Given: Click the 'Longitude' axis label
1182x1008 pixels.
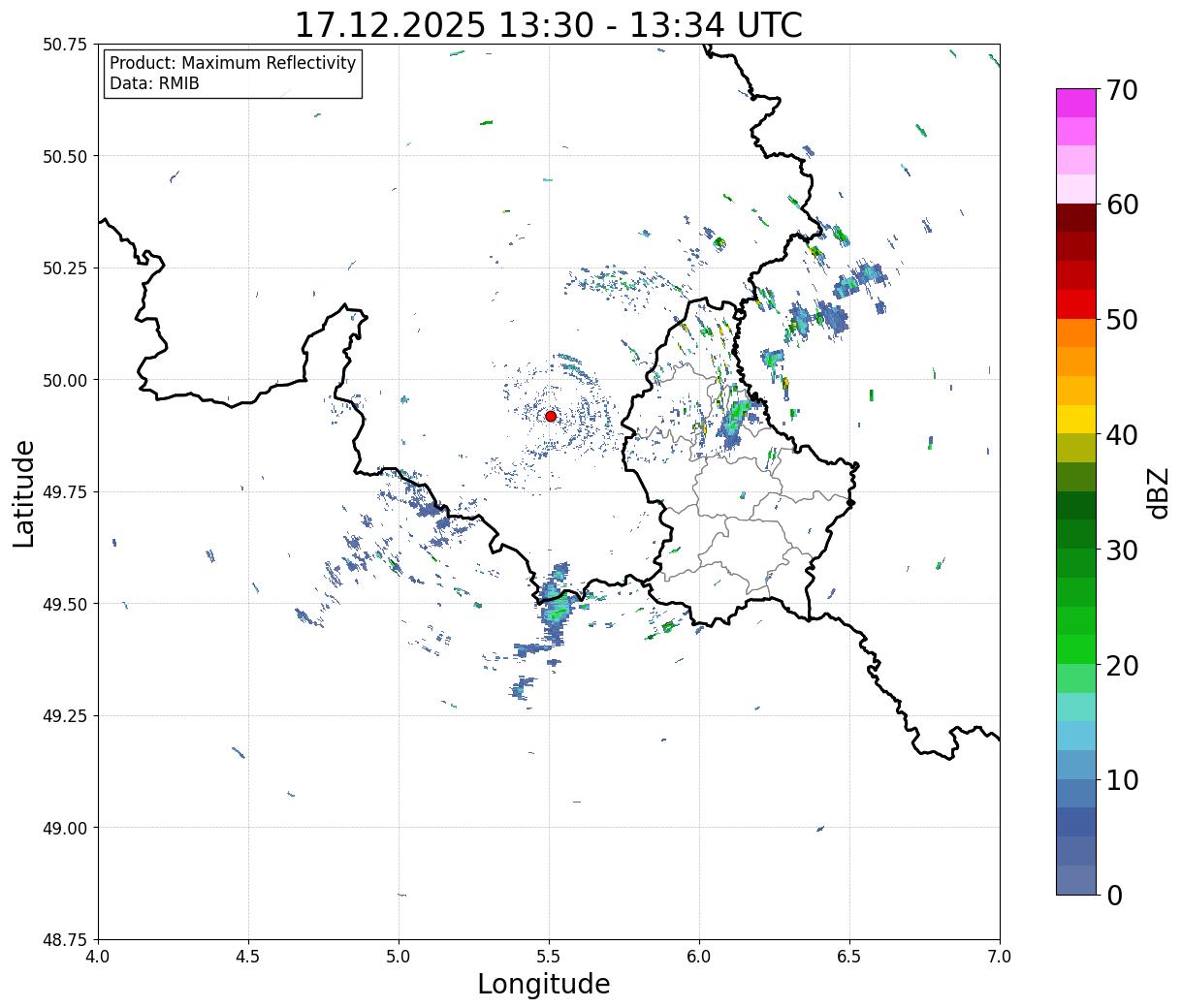Looking at the screenshot, I should (544, 984).
